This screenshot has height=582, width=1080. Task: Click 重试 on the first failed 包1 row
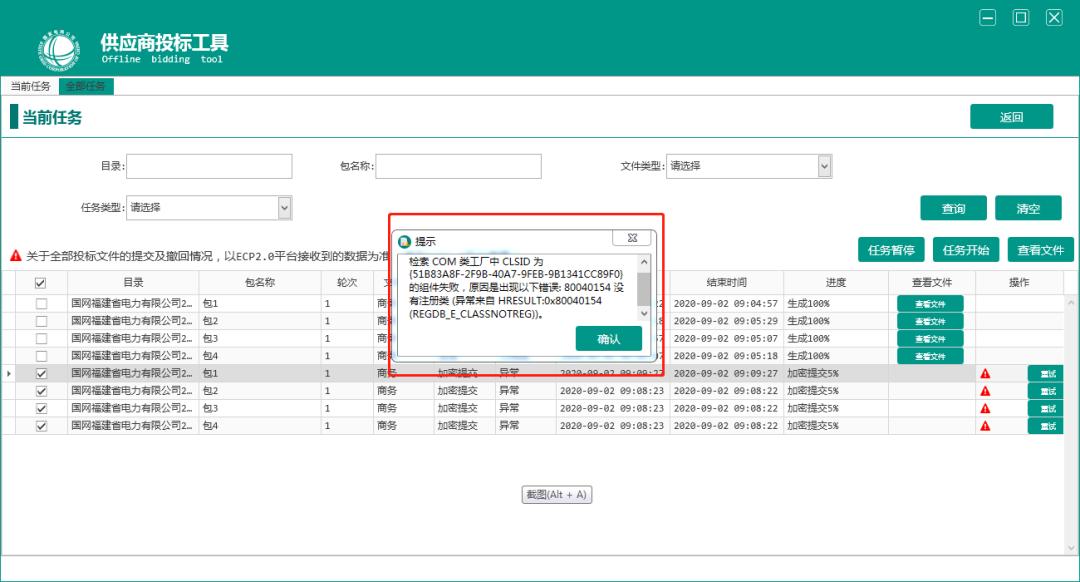point(1046,373)
